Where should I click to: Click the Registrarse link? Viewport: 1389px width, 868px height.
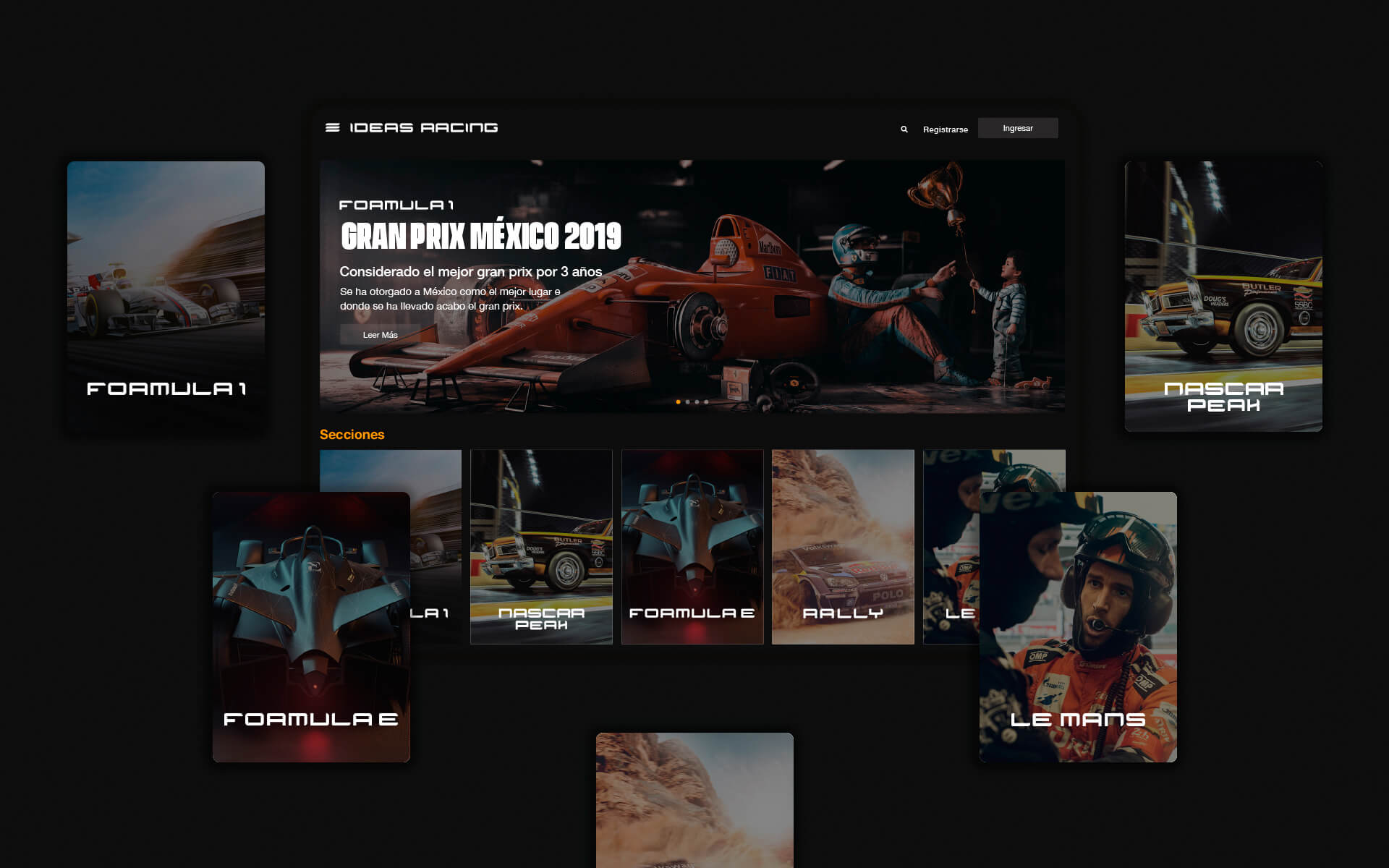[x=945, y=129]
